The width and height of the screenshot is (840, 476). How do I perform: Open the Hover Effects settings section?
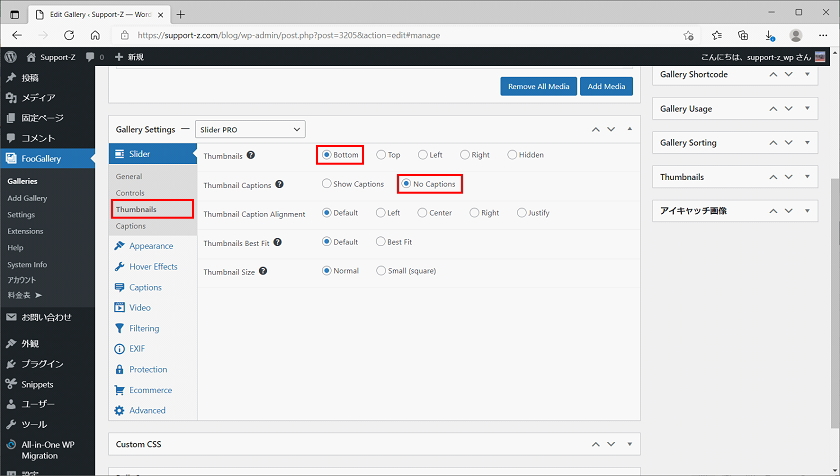pyautogui.click(x=152, y=267)
